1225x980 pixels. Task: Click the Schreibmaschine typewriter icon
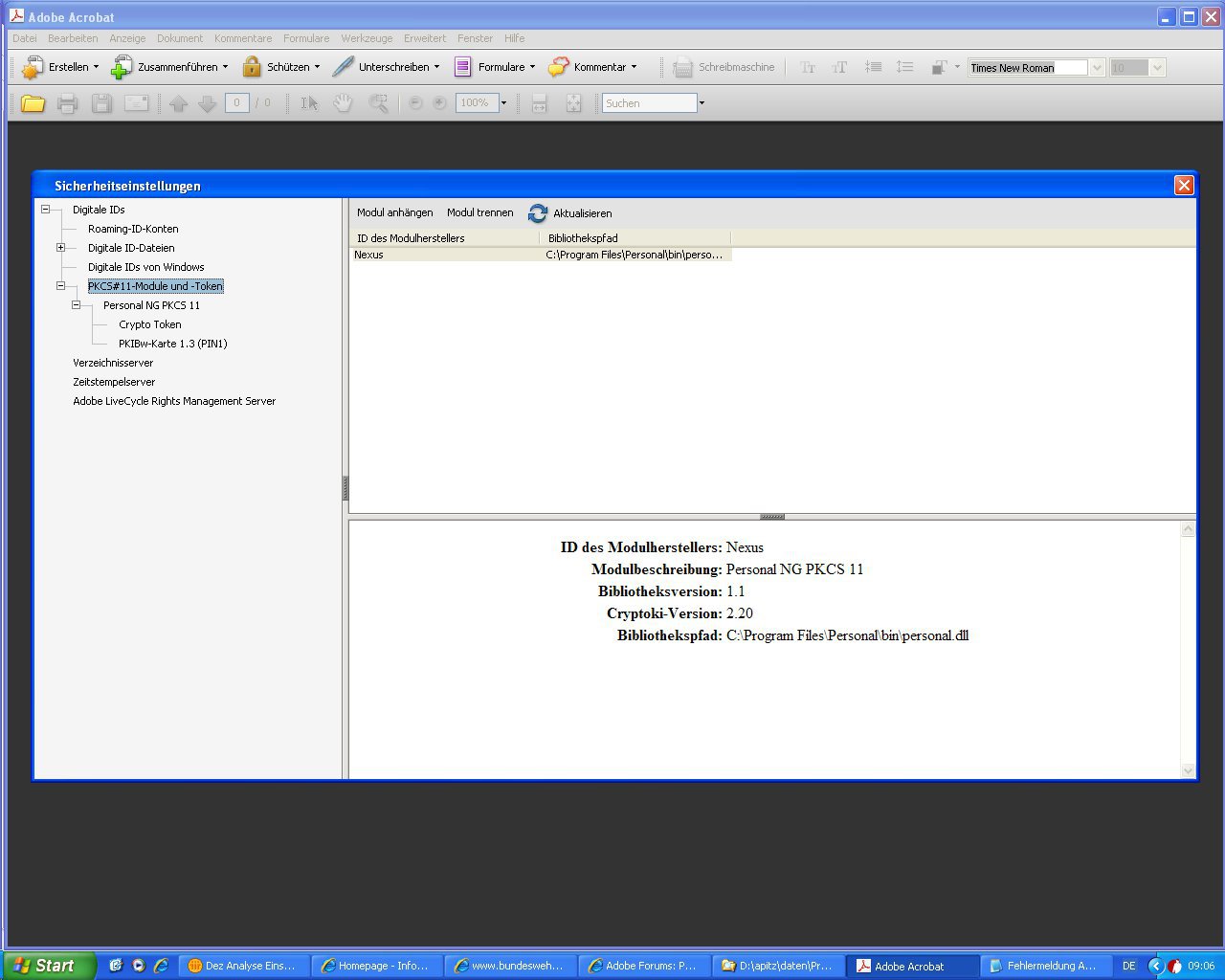point(682,68)
